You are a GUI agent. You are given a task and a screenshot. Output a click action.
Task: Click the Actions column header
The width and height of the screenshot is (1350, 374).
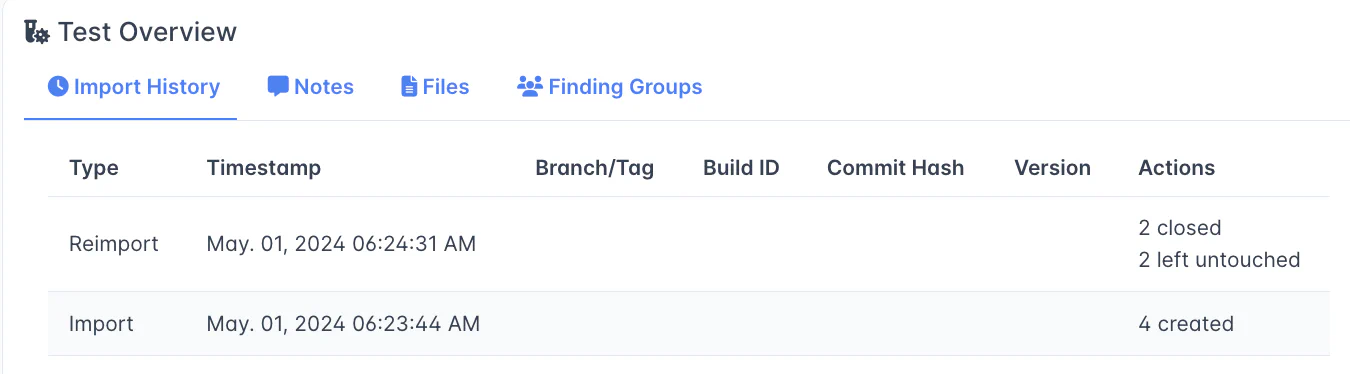pos(1177,168)
